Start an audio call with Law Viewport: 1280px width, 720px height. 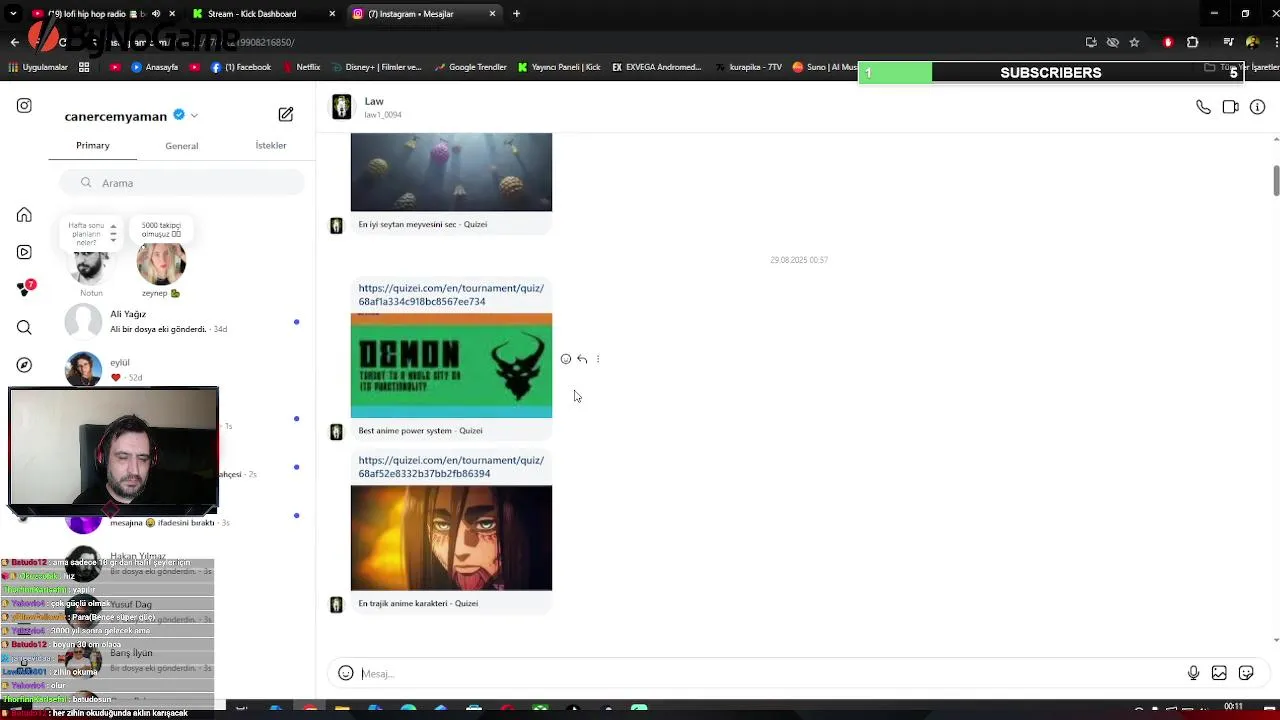1203,107
